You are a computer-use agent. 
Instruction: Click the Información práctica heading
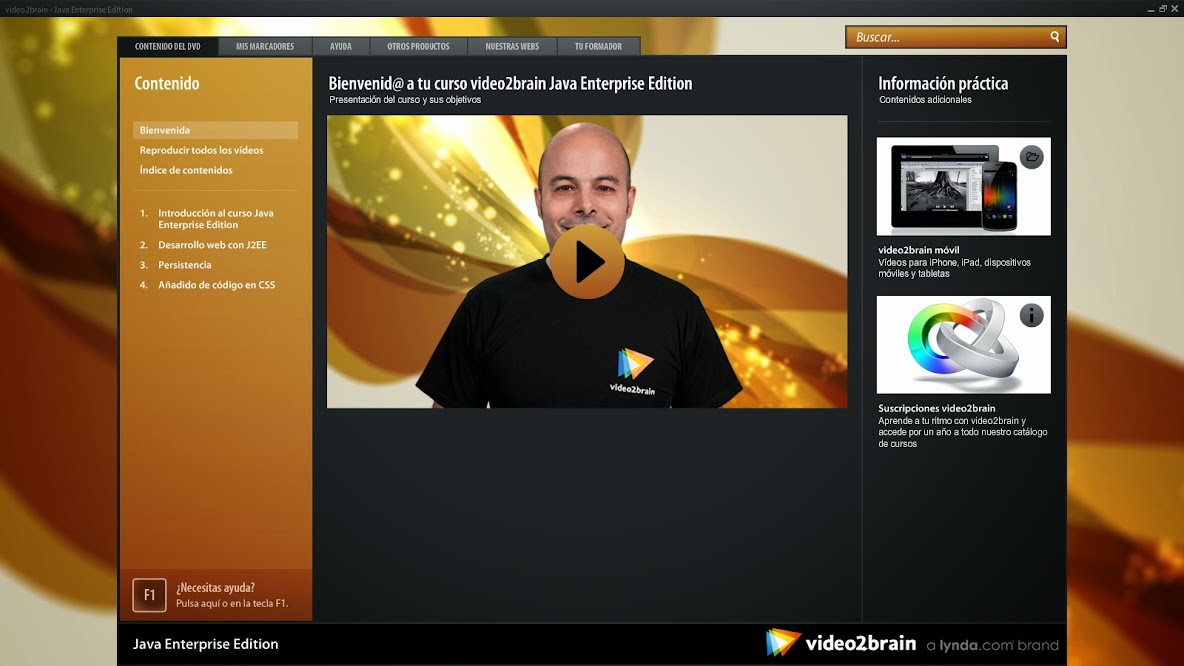click(x=943, y=83)
